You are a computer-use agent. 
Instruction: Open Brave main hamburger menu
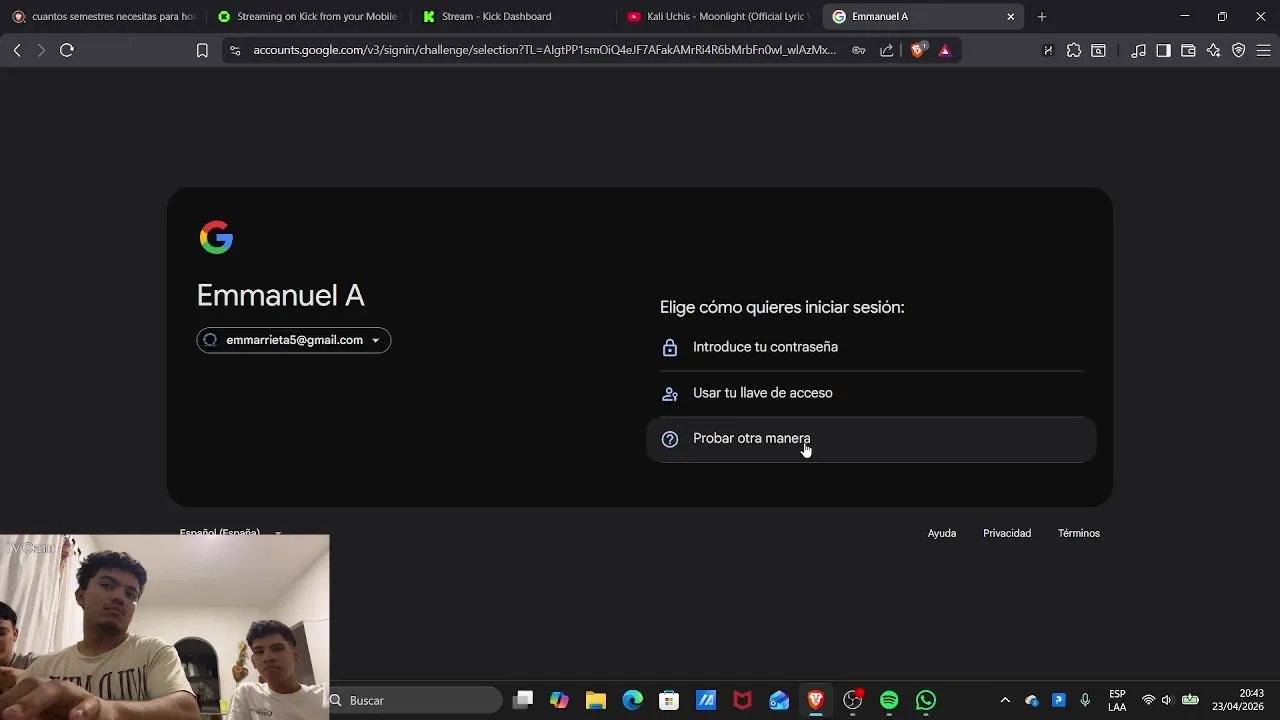pyautogui.click(x=1263, y=50)
